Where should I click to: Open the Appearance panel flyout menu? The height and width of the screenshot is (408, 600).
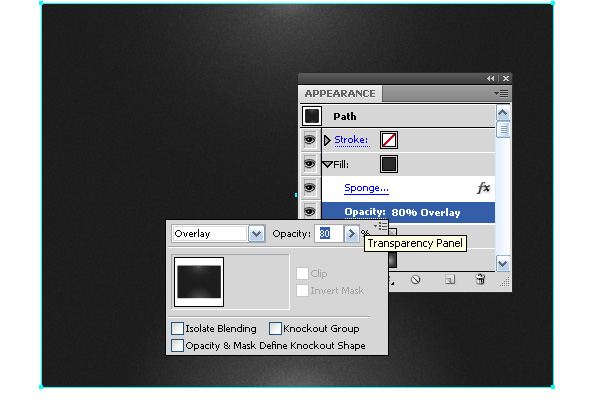point(501,93)
